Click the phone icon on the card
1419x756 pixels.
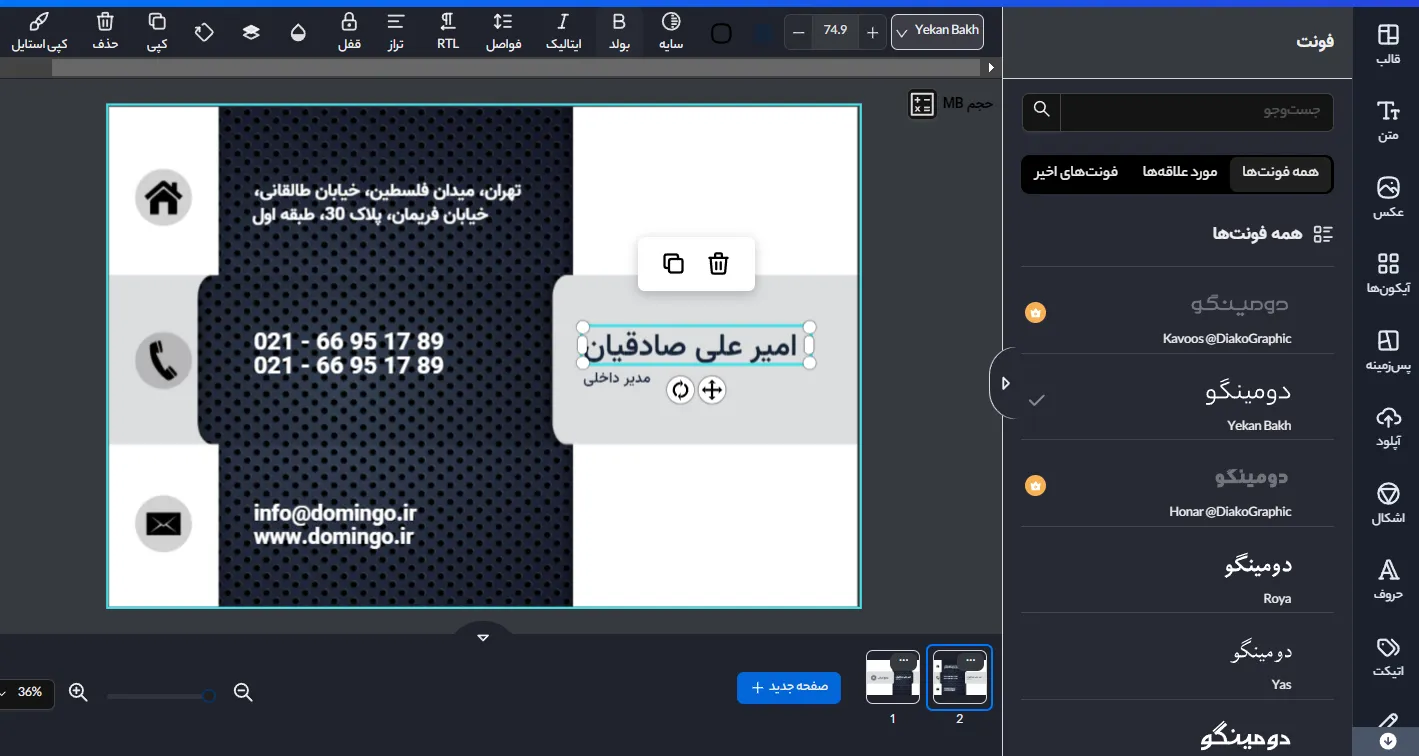click(163, 360)
